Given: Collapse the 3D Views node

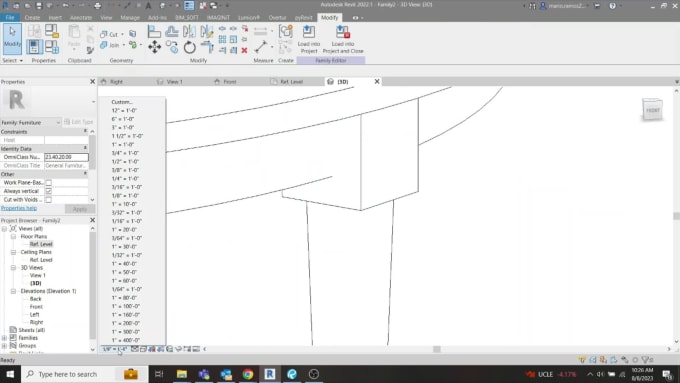Looking at the screenshot, I should click(13, 268).
